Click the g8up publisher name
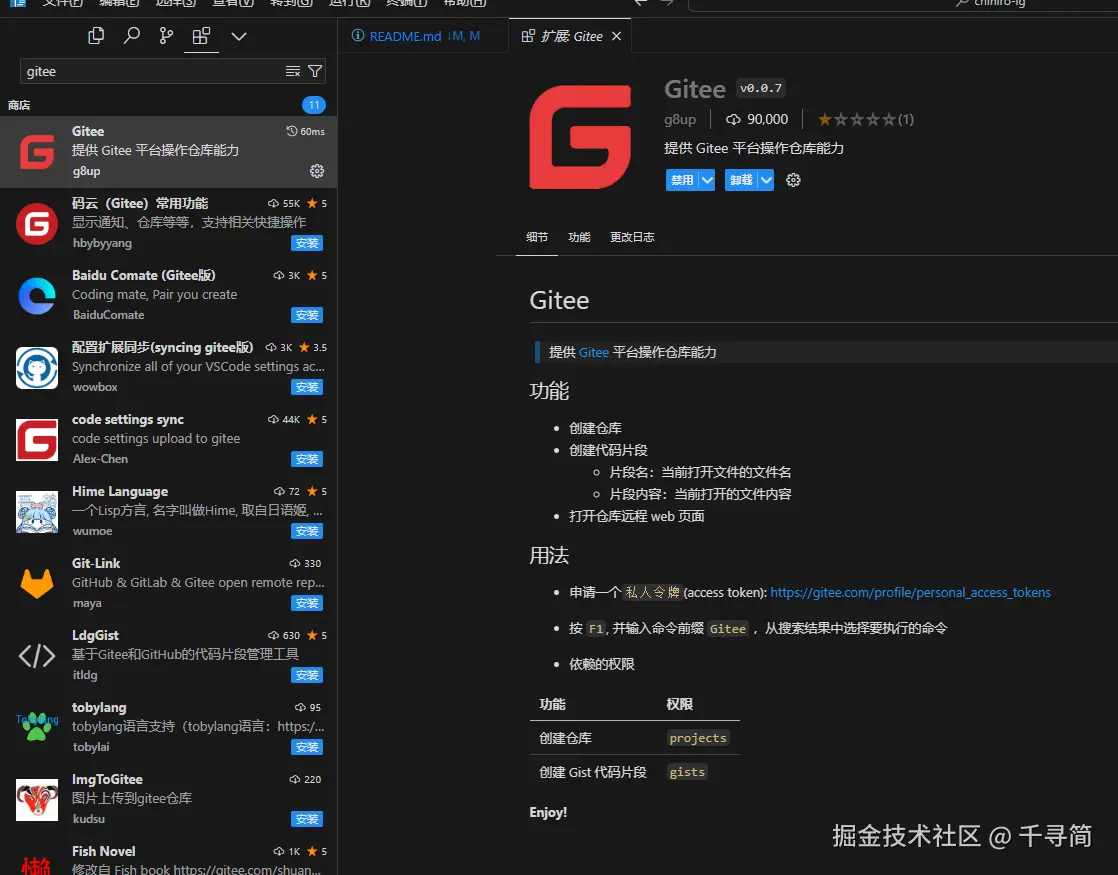 click(679, 119)
